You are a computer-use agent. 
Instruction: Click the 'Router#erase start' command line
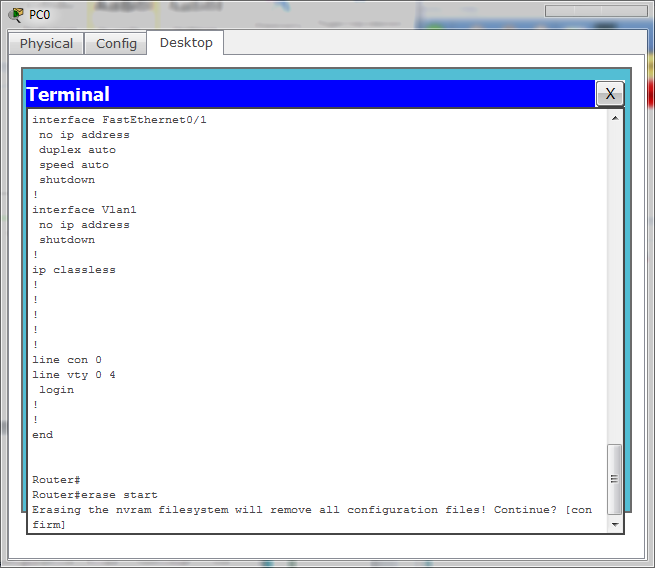(x=95, y=495)
